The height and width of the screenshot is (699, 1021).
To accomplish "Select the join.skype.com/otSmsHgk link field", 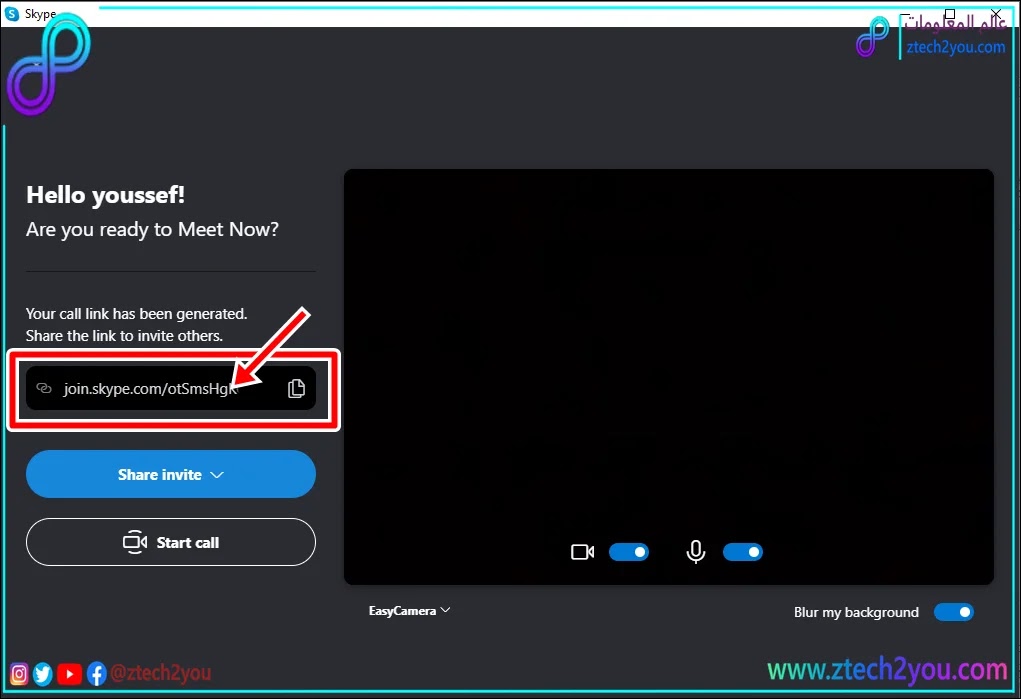I will tap(171, 388).
